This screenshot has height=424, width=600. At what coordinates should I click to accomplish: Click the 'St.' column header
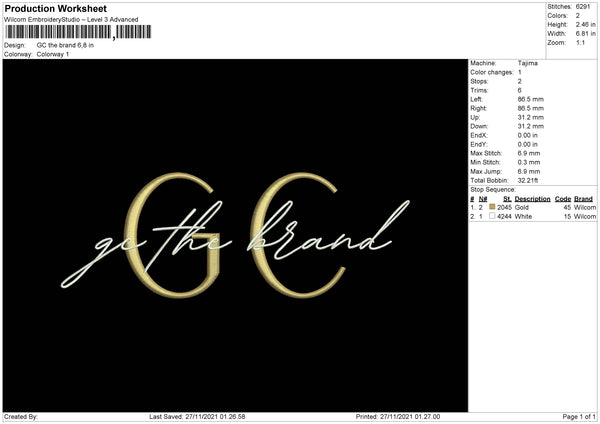point(507,199)
